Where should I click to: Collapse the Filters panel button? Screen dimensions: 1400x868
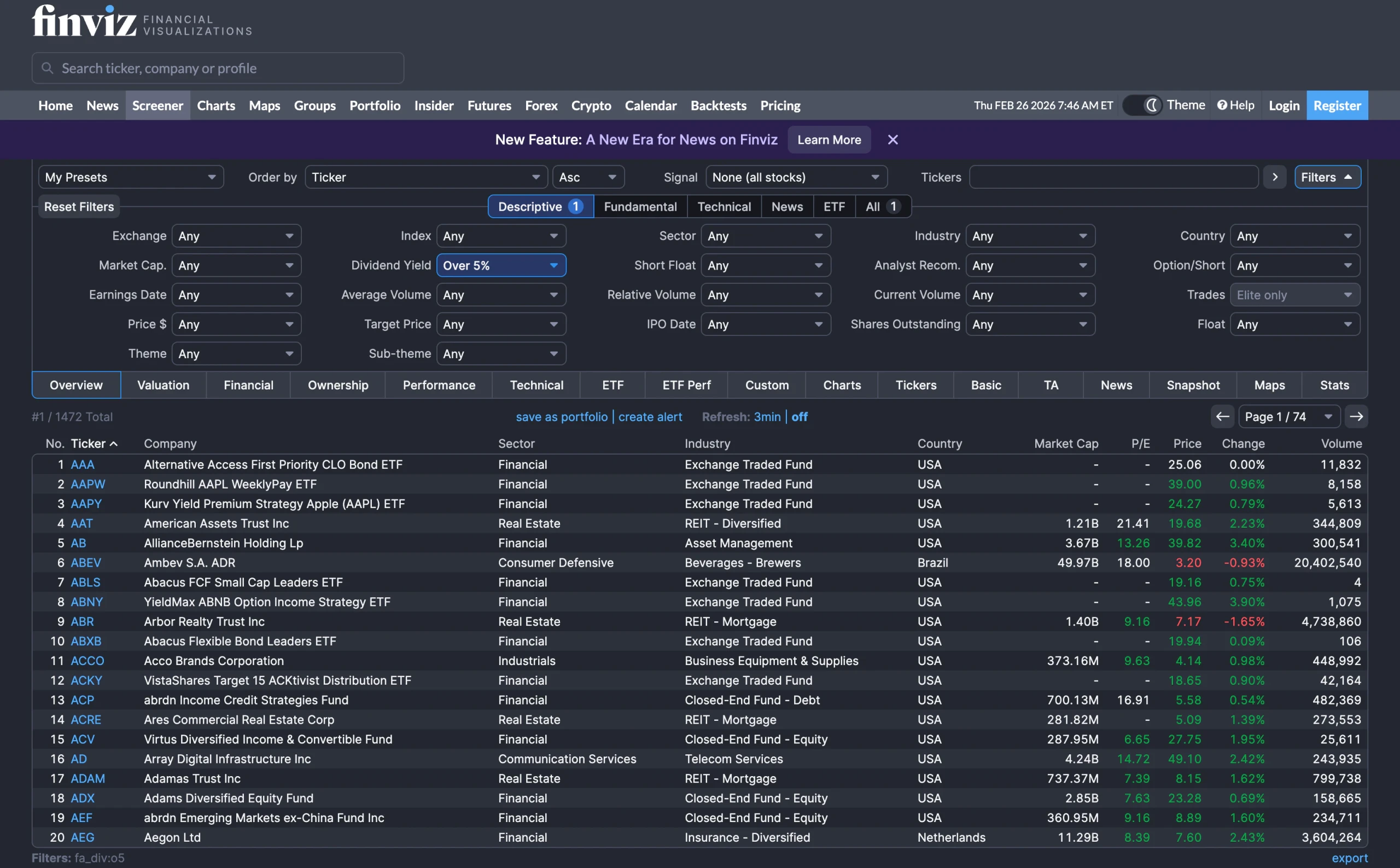pyautogui.click(x=1327, y=177)
